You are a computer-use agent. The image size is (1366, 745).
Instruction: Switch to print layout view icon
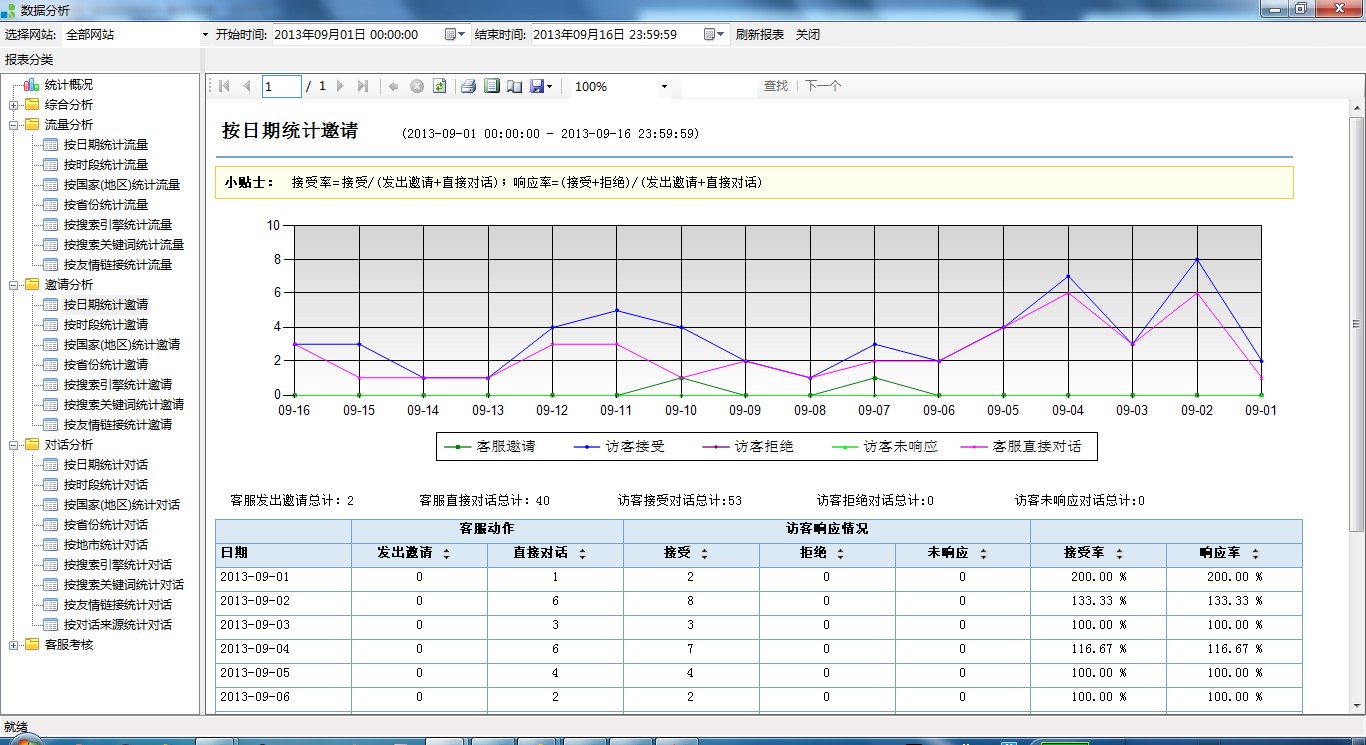491,87
